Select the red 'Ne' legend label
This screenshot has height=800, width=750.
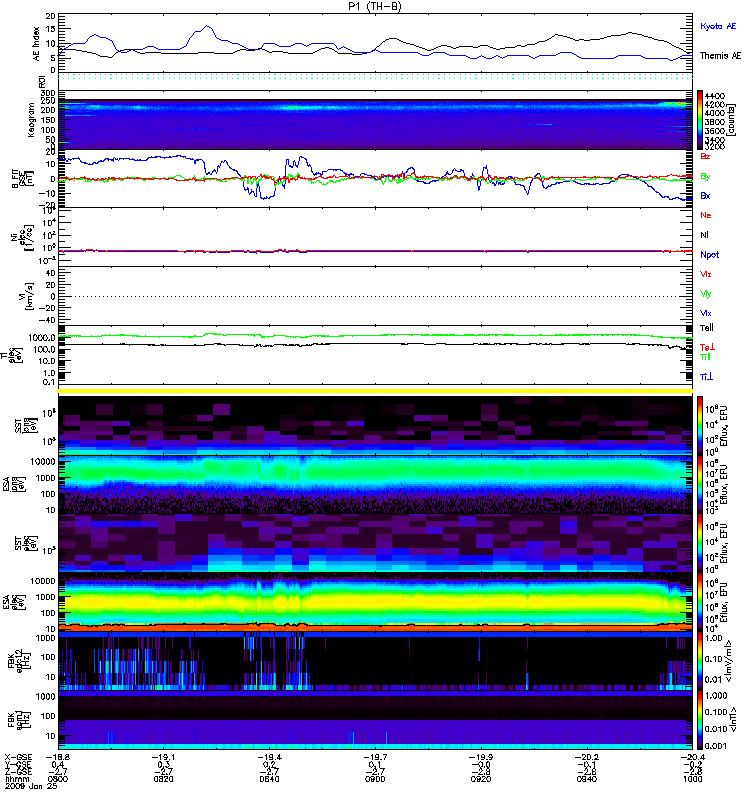705,215
